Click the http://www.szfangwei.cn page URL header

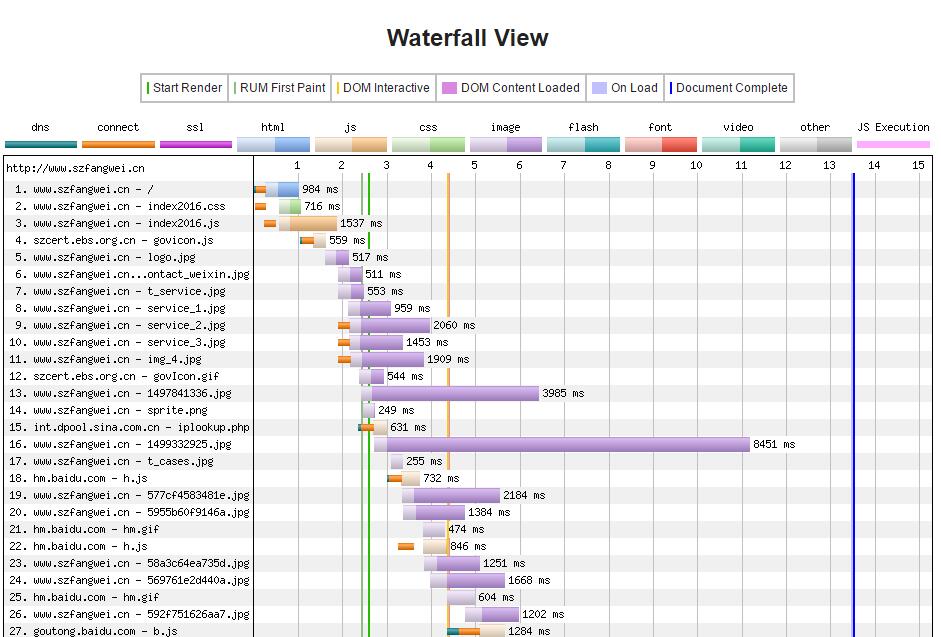(x=75, y=168)
